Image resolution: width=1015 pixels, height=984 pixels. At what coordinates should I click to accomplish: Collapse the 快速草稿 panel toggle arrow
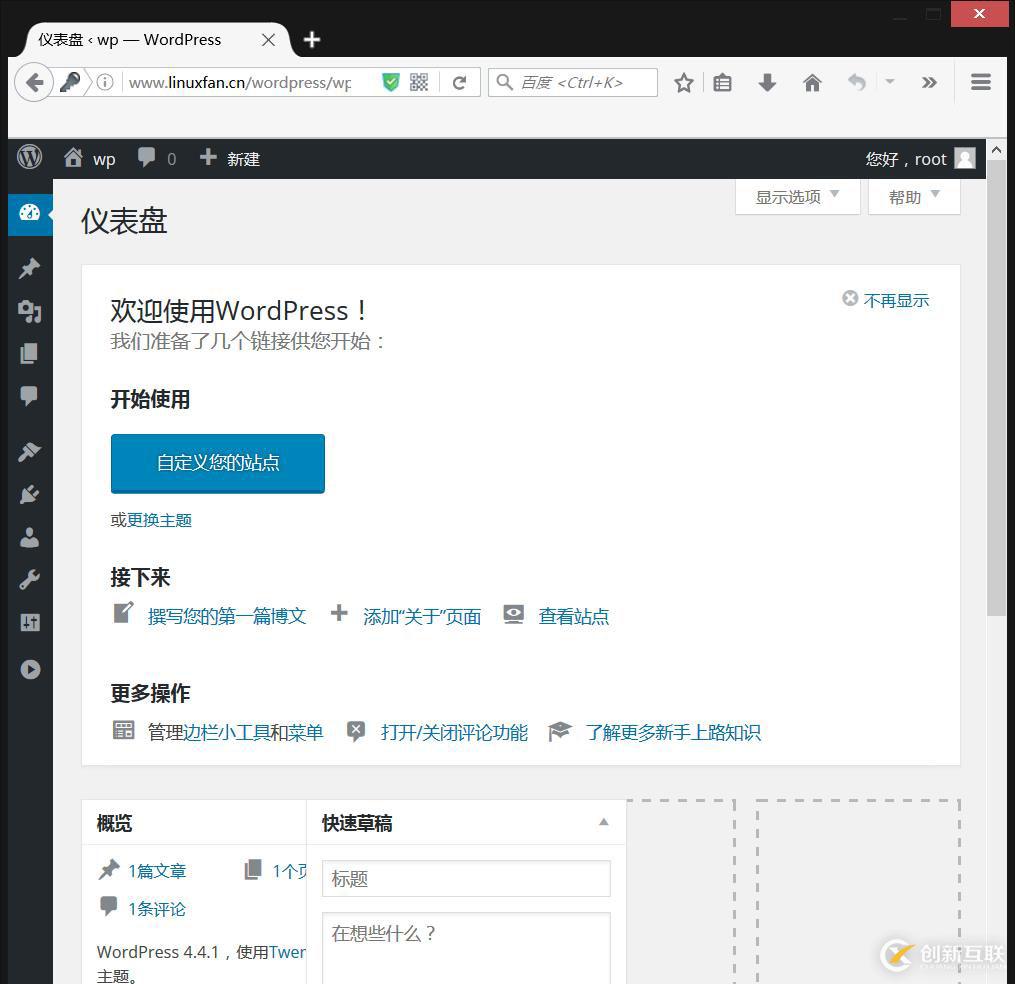(603, 822)
